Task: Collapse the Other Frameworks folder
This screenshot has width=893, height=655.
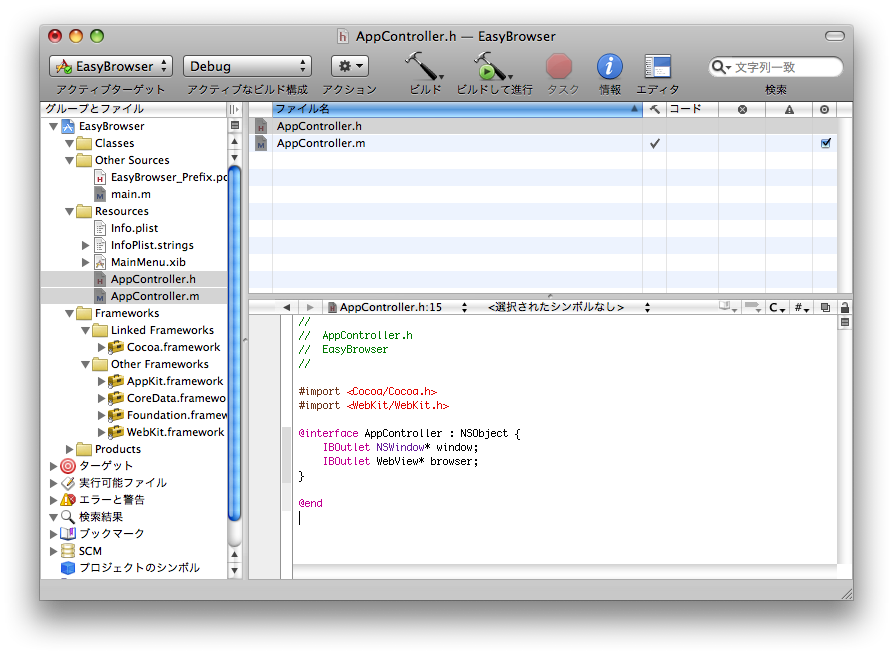Action: tap(85, 364)
